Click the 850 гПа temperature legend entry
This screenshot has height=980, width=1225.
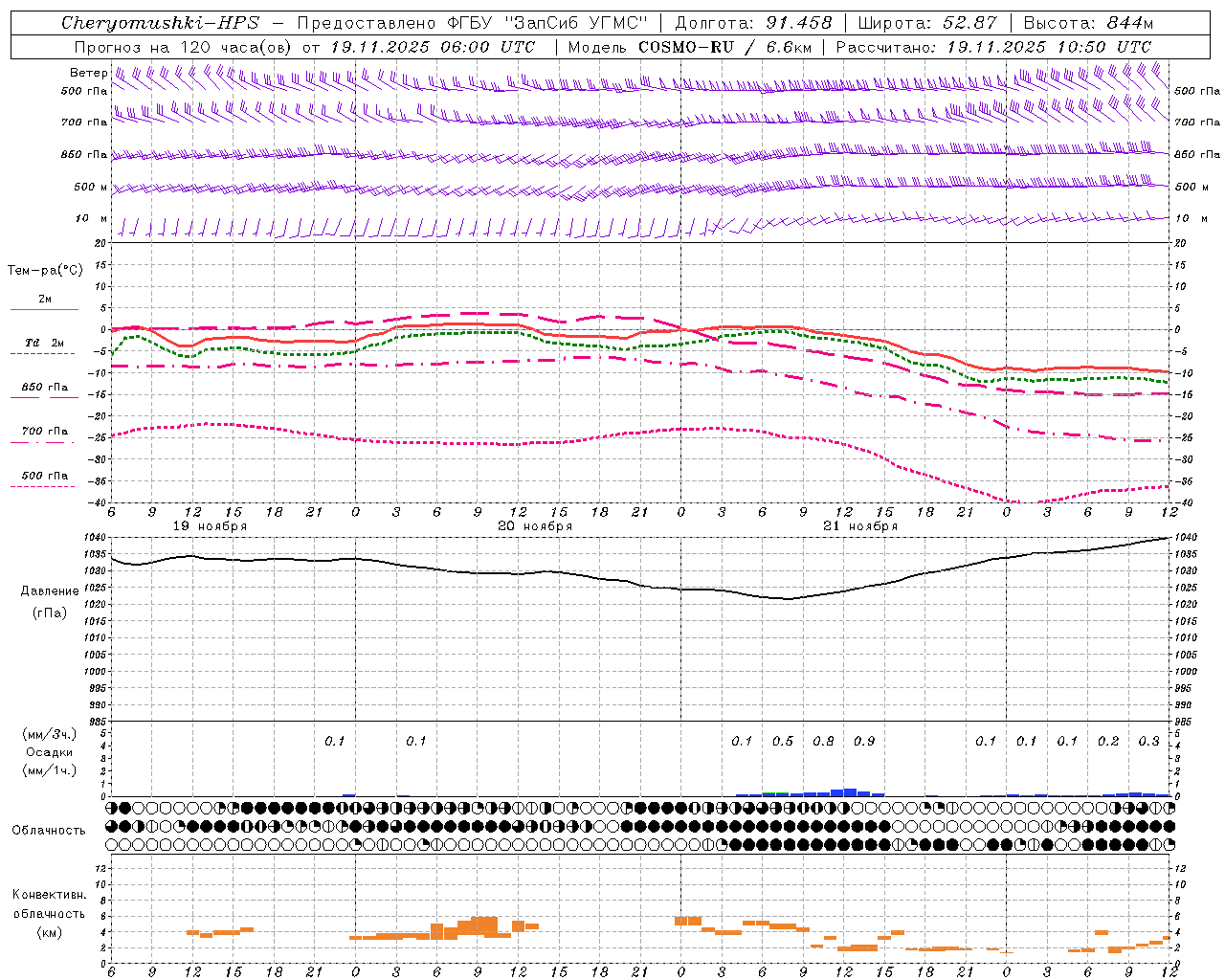click(44, 388)
